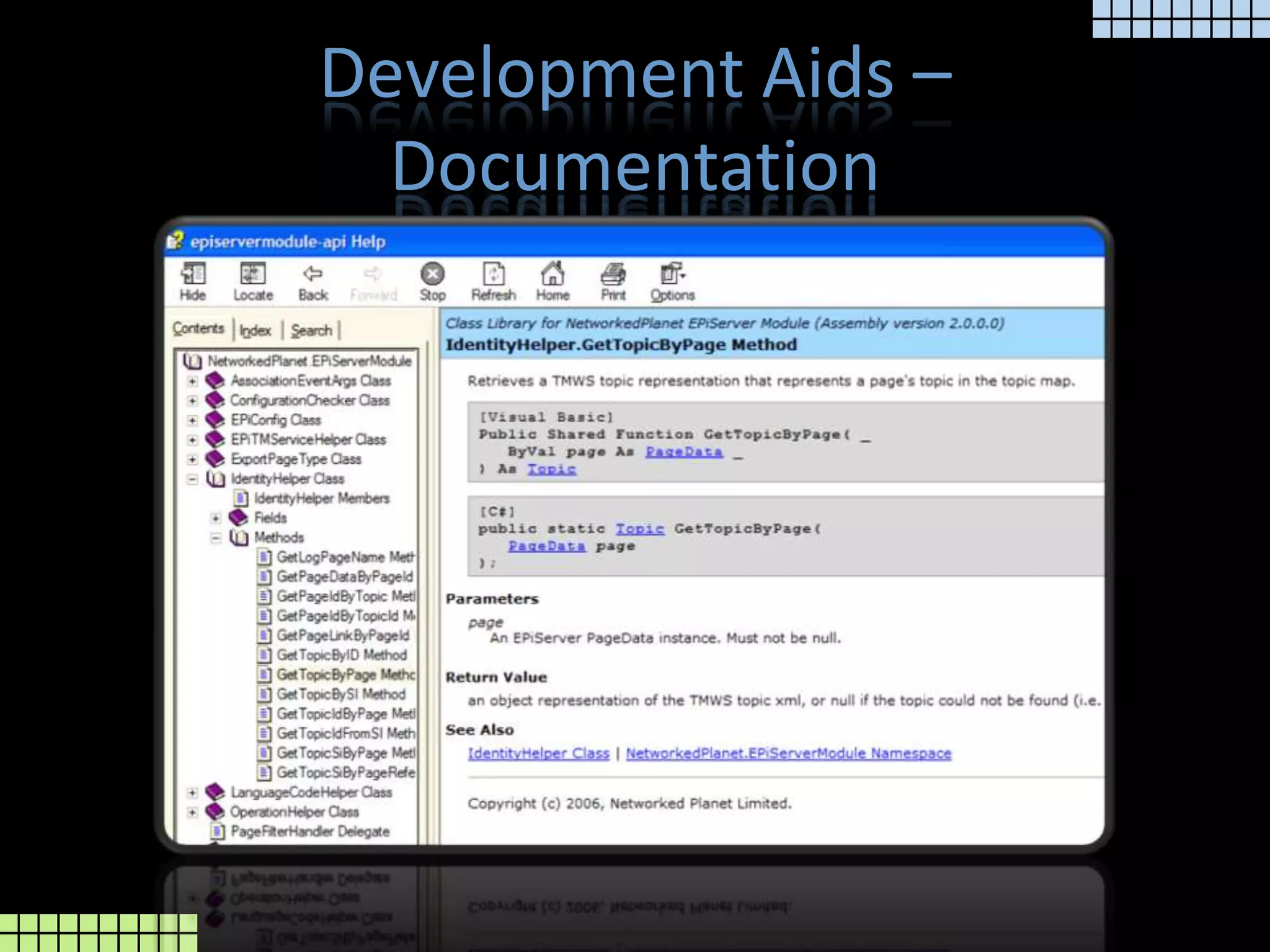Click the Stop toolbar icon

pos(432,274)
